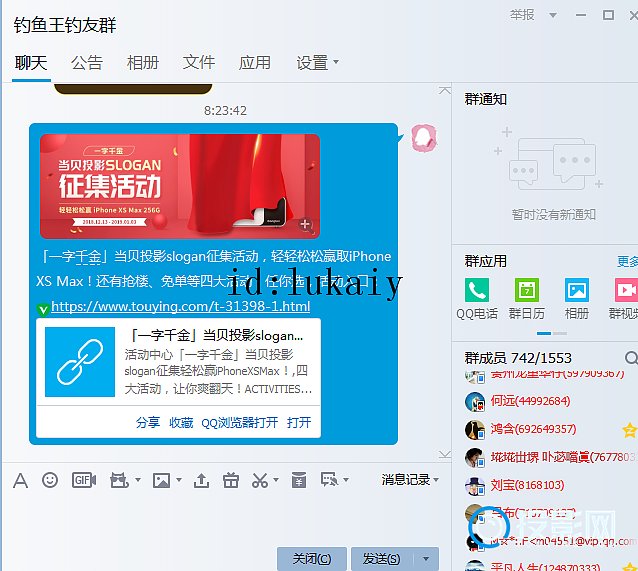The image size is (638, 571).
Task: Click the send picture icon
Action: tap(161, 480)
